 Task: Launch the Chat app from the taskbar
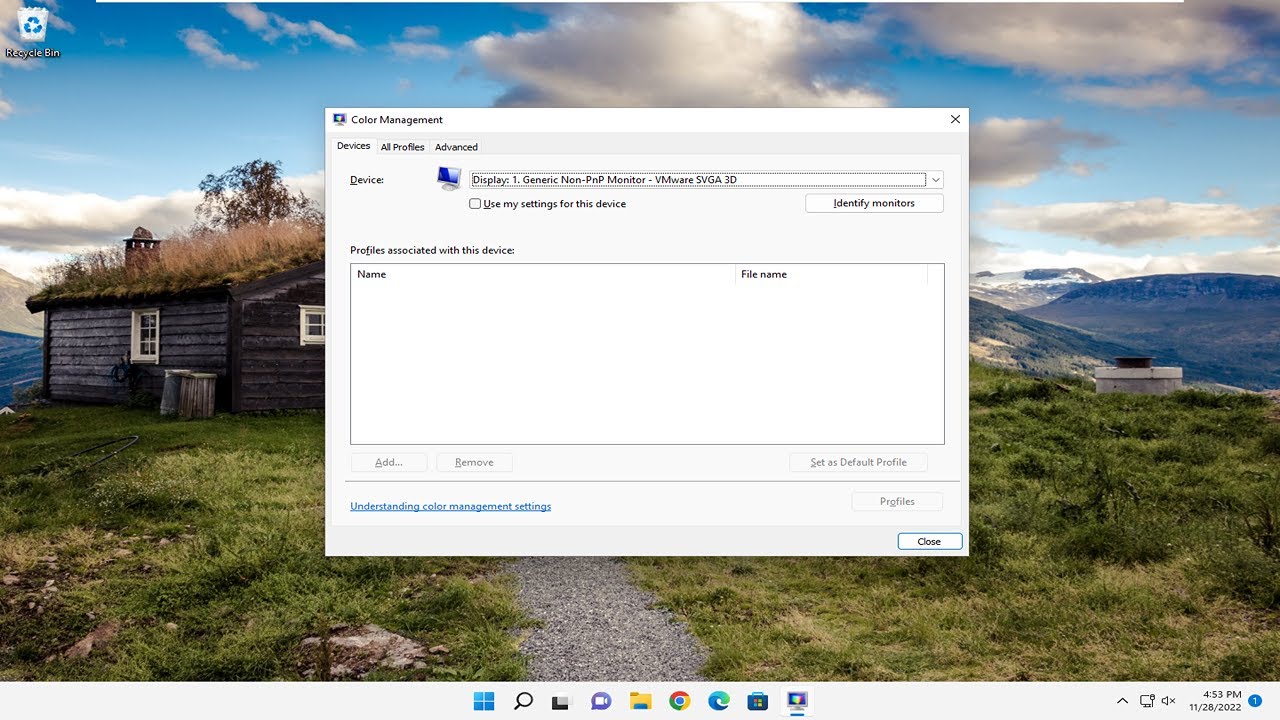pyautogui.click(x=601, y=701)
